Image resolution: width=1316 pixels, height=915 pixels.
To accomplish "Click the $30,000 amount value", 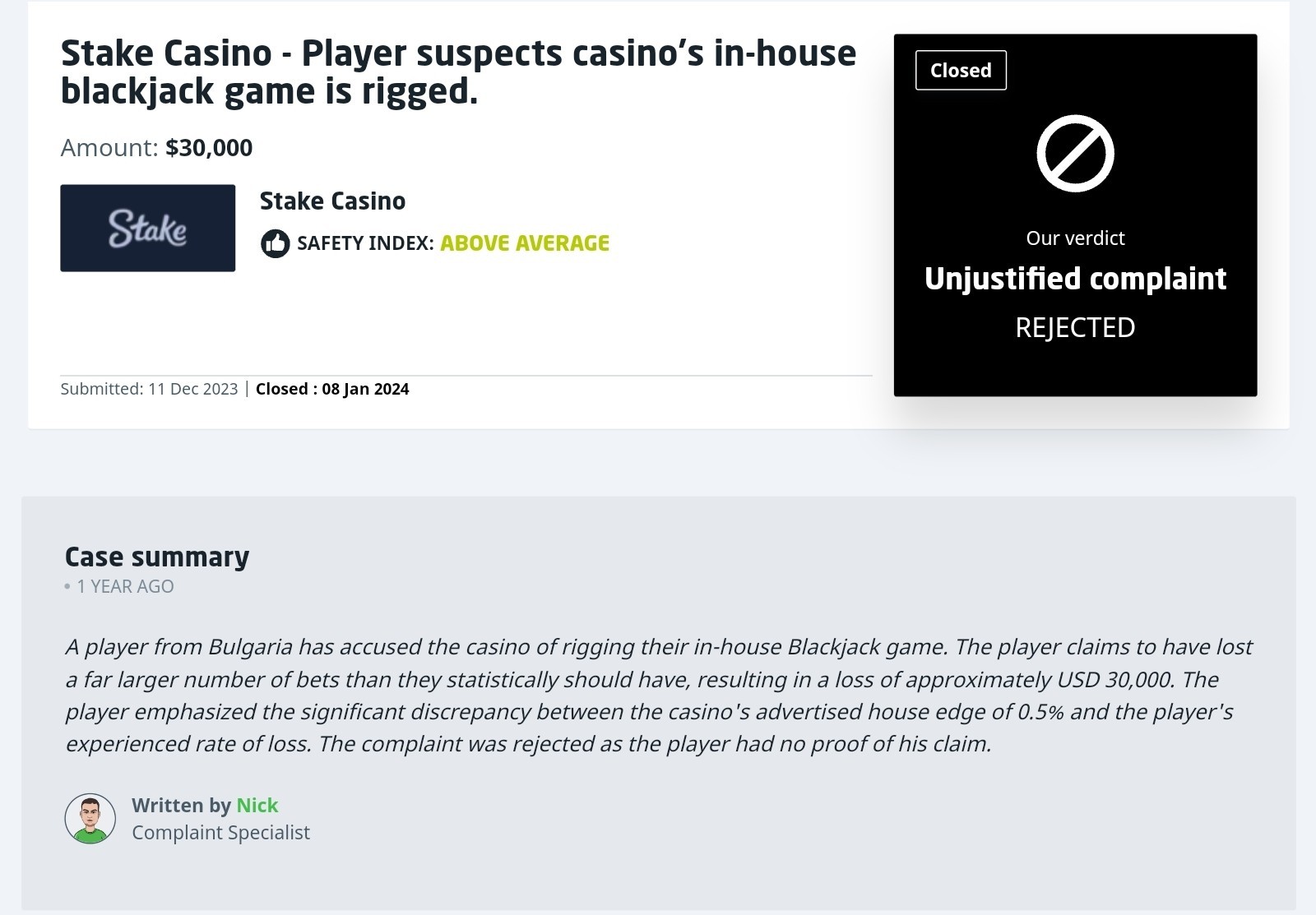I will tap(209, 148).
